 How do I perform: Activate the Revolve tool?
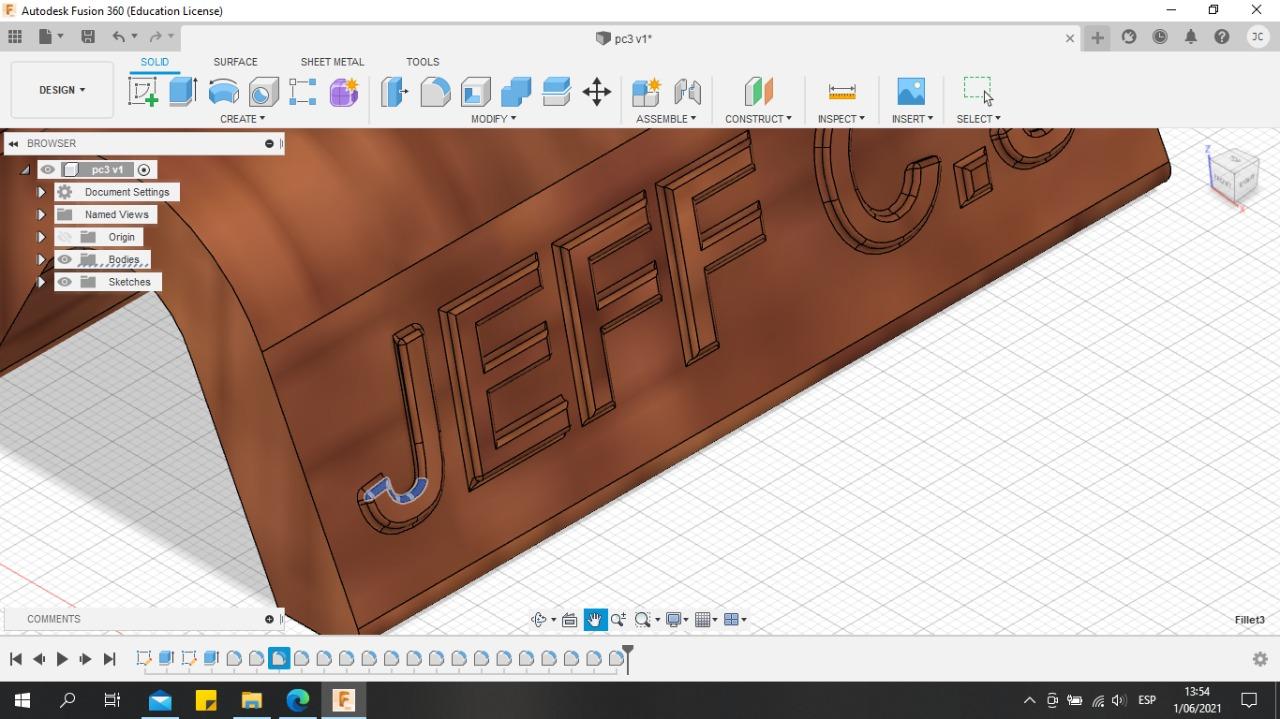point(223,92)
